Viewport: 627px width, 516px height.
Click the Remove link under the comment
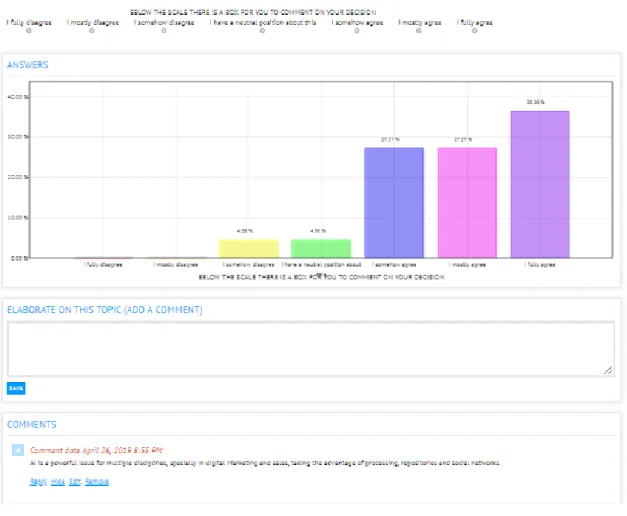click(x=97, y=481)
